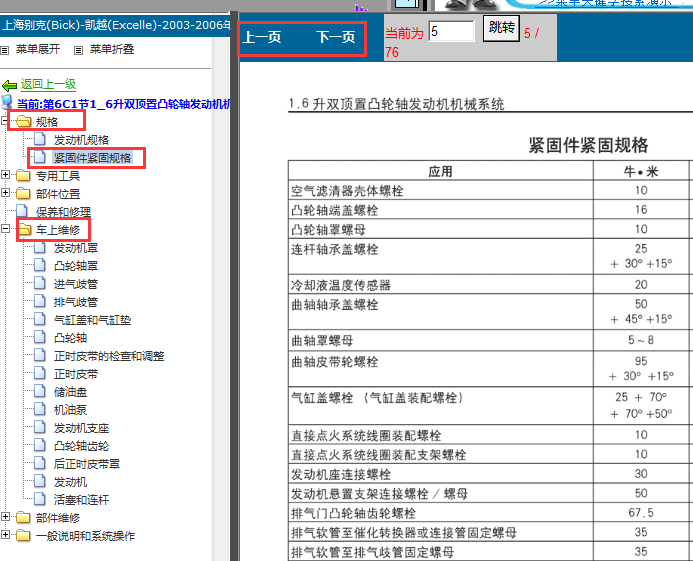
Task: Click the 专用工具 folder icon
Action: click(23, 176)
